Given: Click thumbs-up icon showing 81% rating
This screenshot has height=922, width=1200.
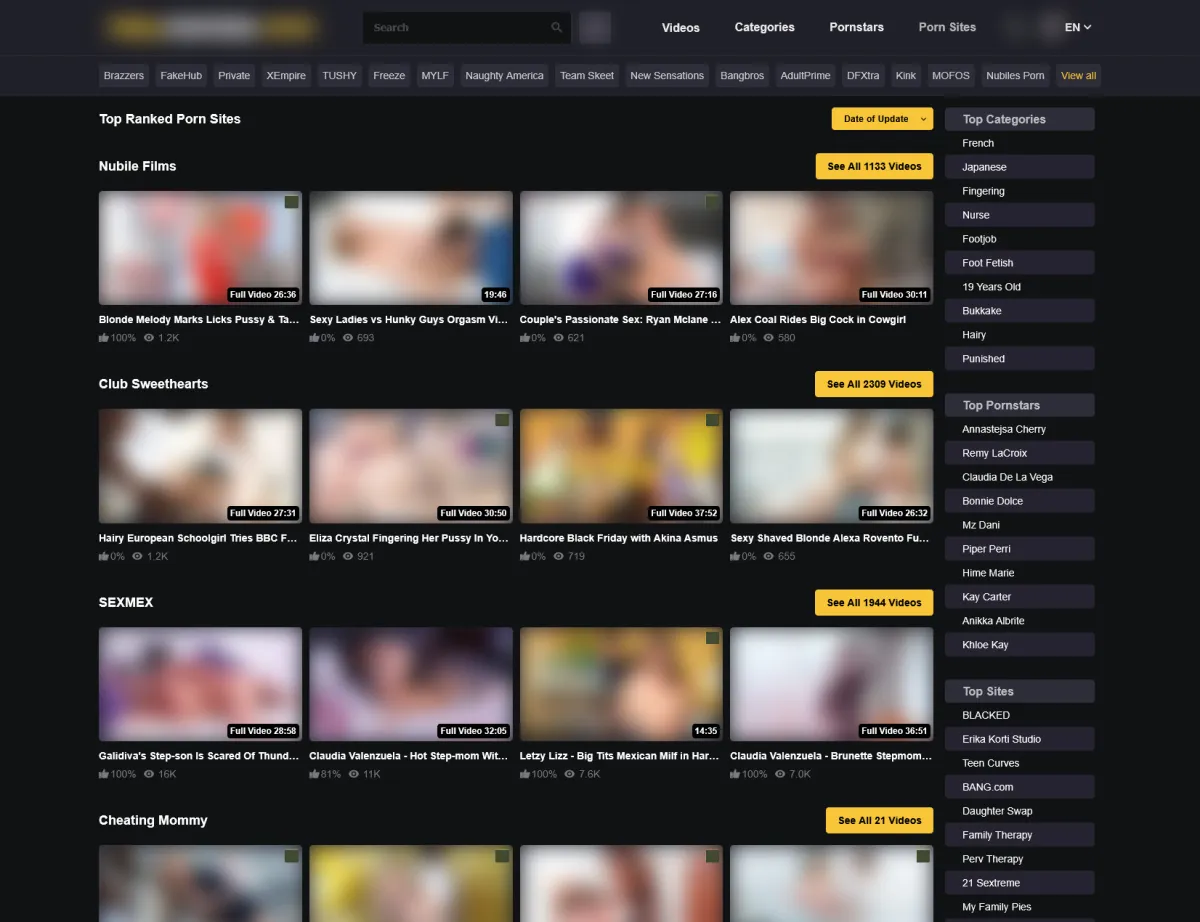Looking at the screenshot, I should coord(315,774).
